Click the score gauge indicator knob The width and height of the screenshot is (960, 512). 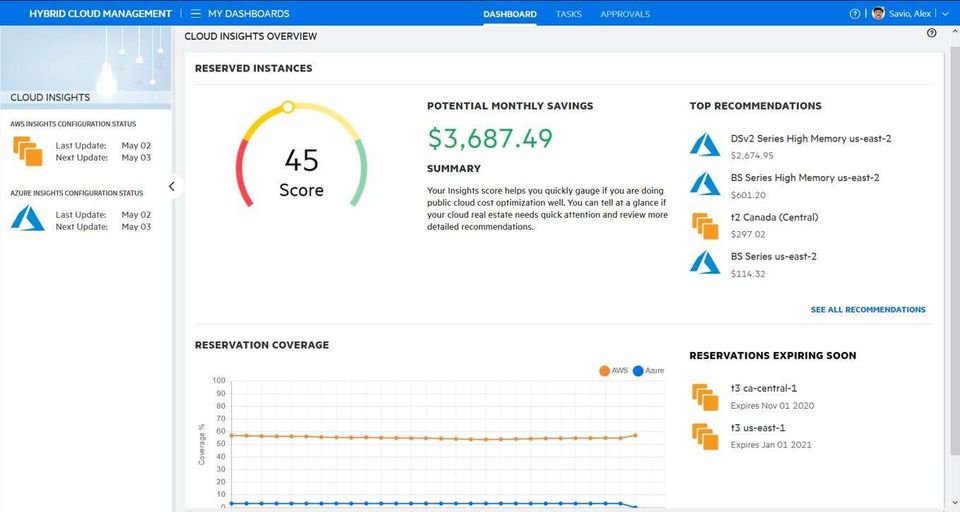click(288, 106)
